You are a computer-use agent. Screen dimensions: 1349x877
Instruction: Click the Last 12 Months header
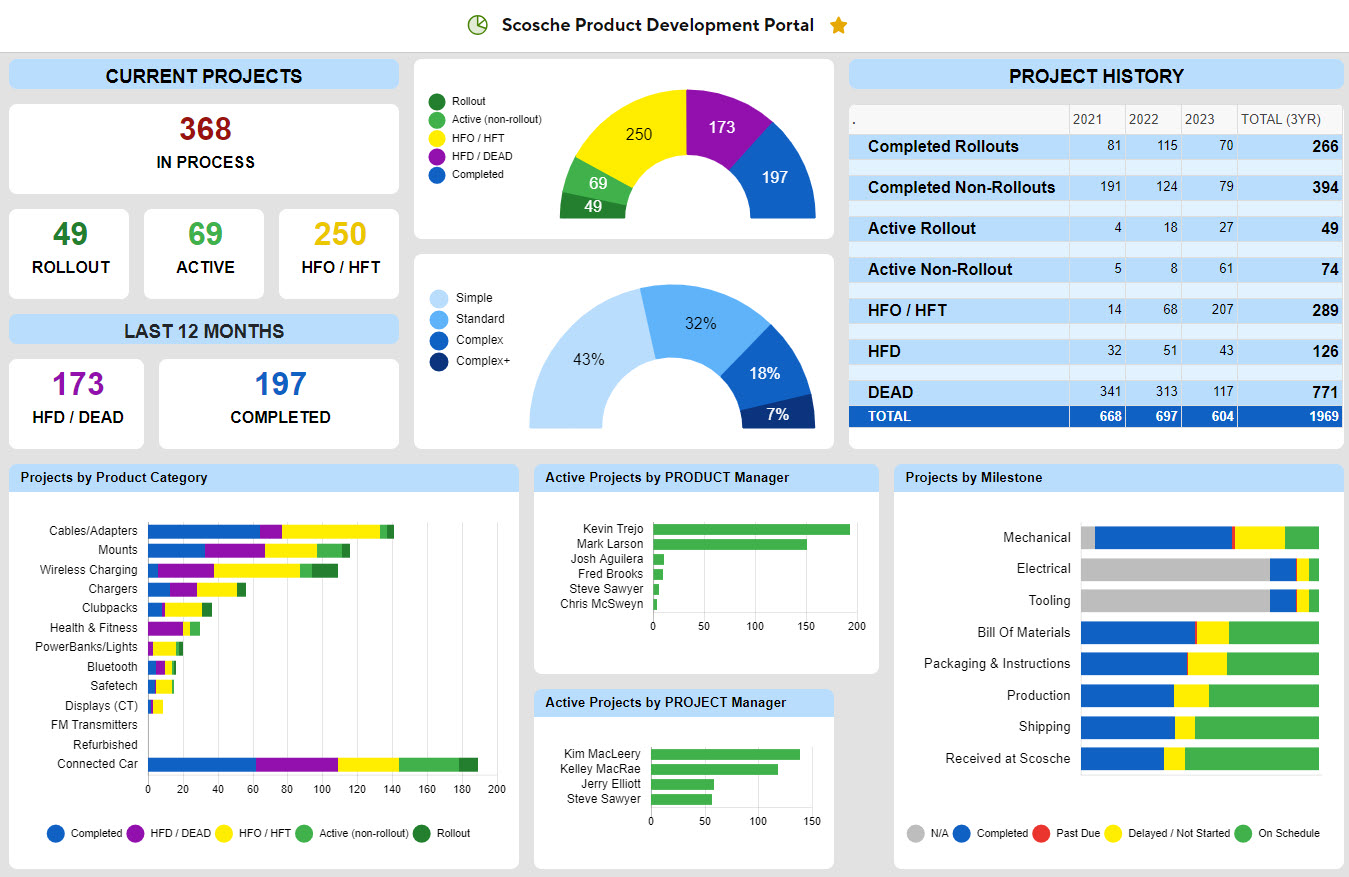(204, 330)
